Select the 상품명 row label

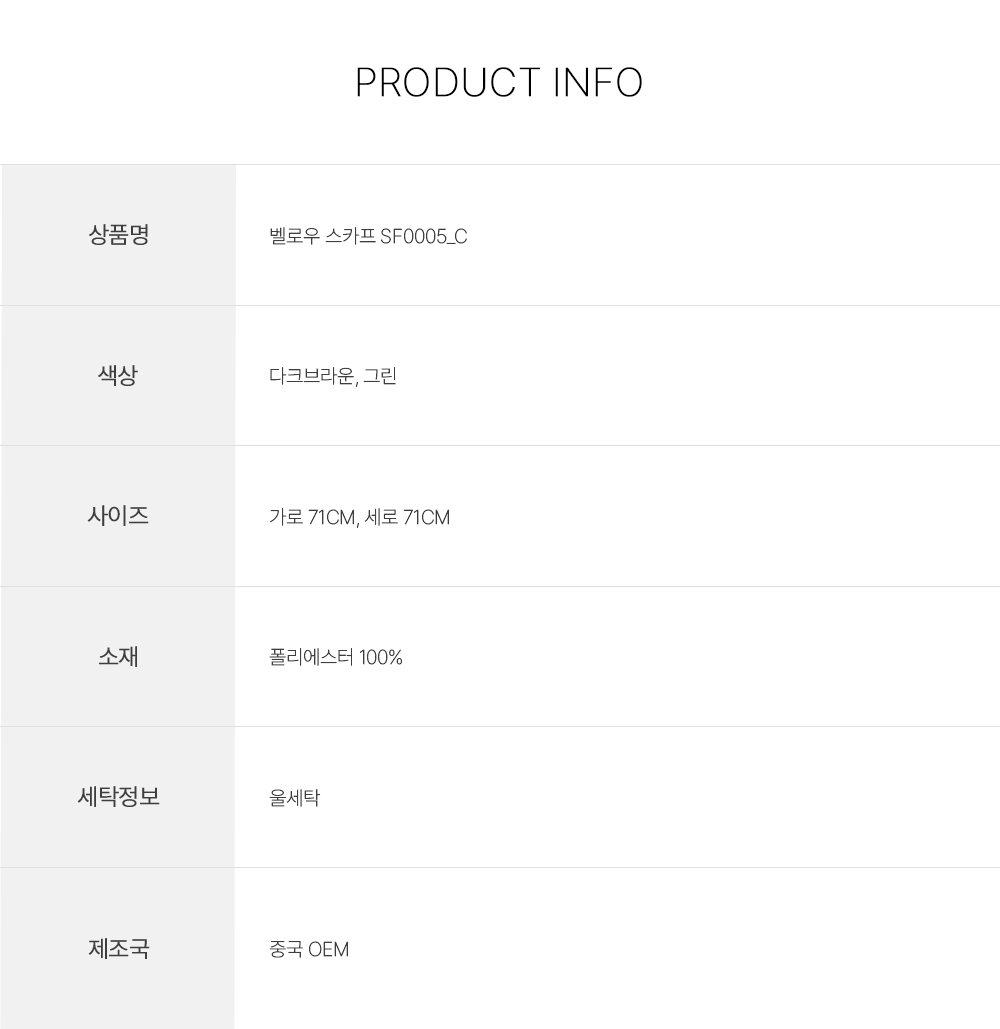118,235
